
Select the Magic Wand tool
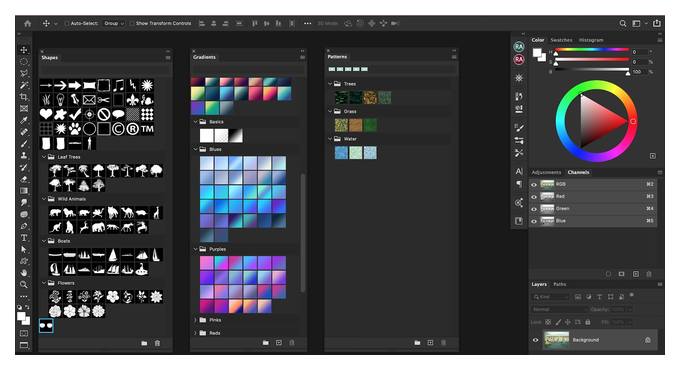pyautogui.click(x=24, y=85)
